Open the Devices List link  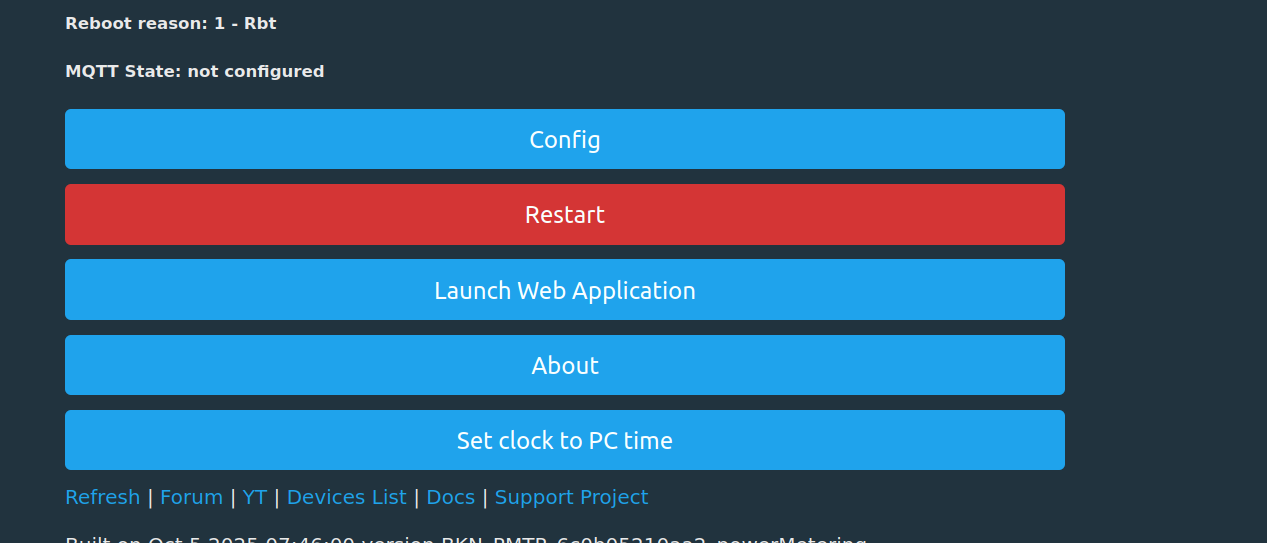[x=346, y=497]
